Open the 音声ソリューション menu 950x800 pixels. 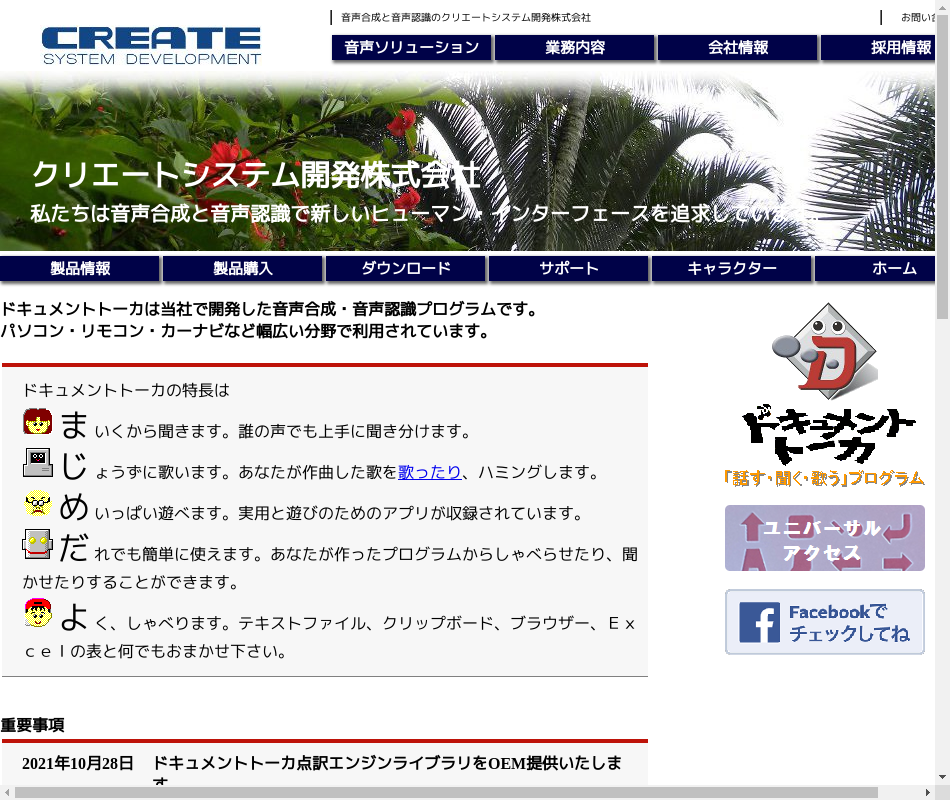pos(412,48)
